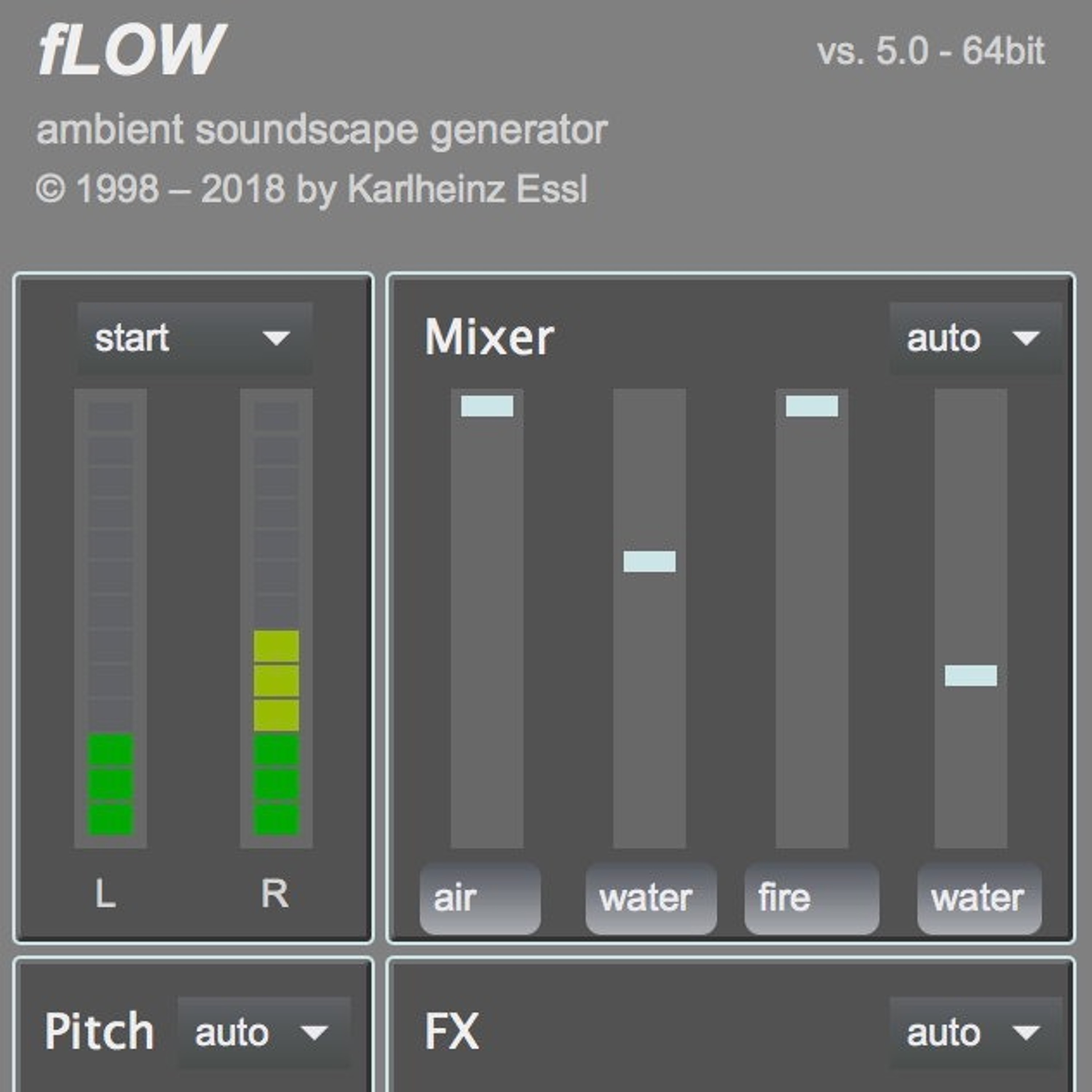Click 'ambient soundscape generator' subtitle

click(322, 131)
